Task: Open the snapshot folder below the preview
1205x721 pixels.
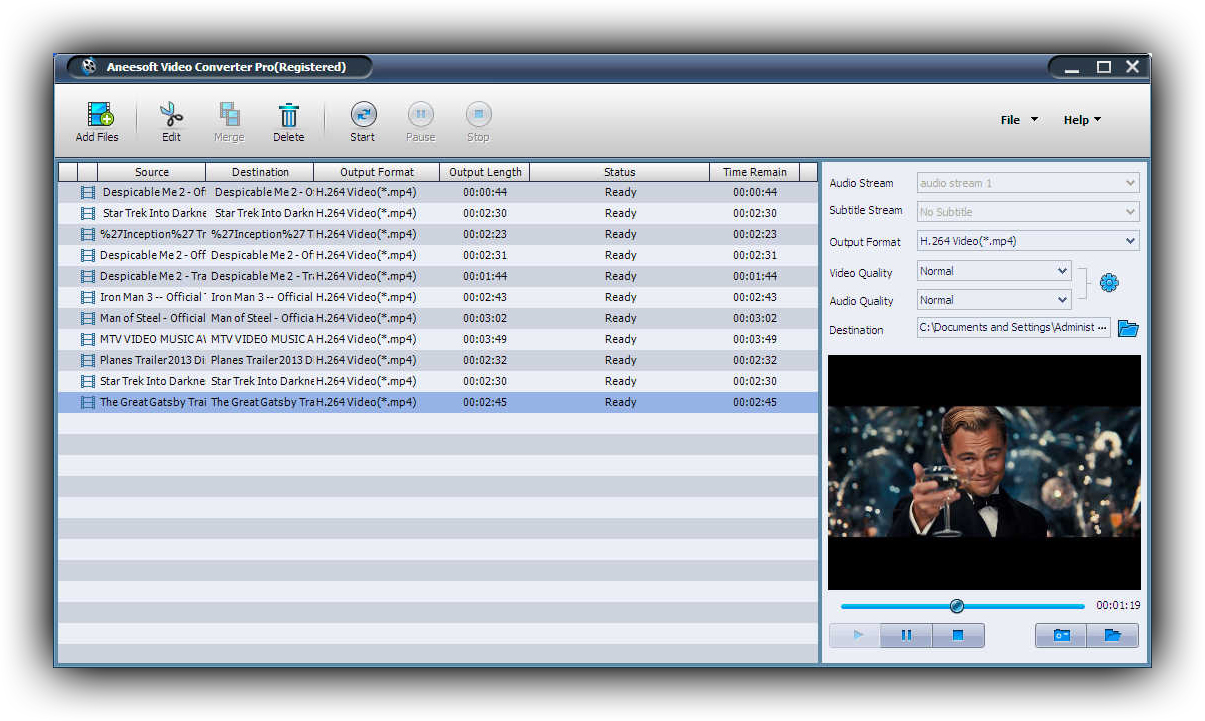Action: coord(1113,635)
